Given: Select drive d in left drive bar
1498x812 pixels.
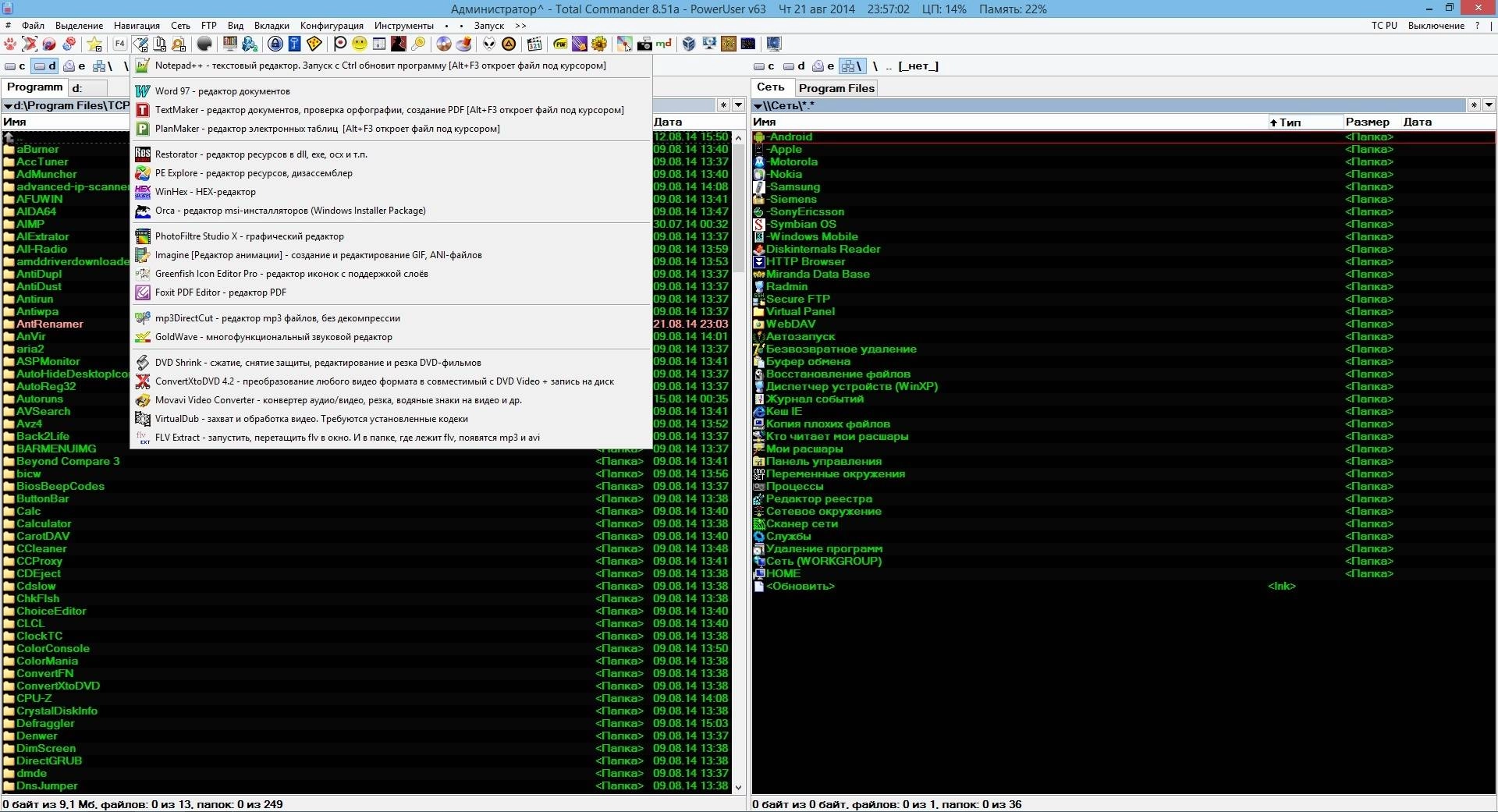Looking at the screenshot, I should (45, 66).
